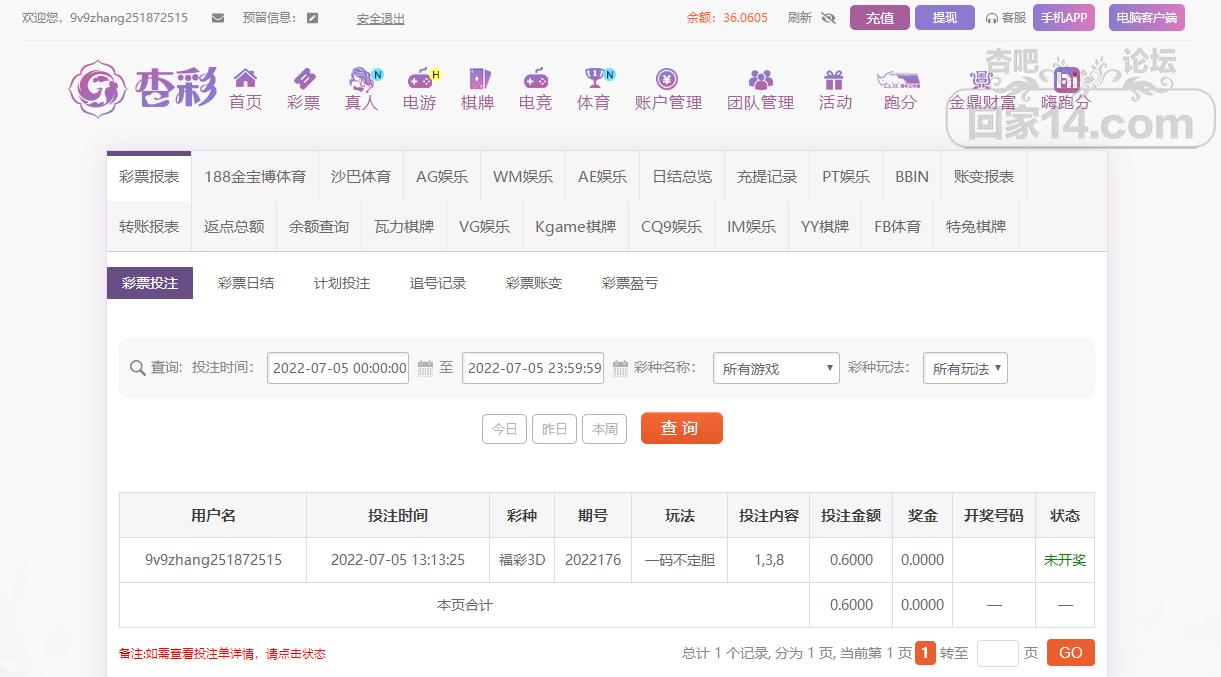Expand the 所有玩法 play type dropdown
Image resolution: width=1221 pixels, height=677 pixels.
tap(965, 368)
